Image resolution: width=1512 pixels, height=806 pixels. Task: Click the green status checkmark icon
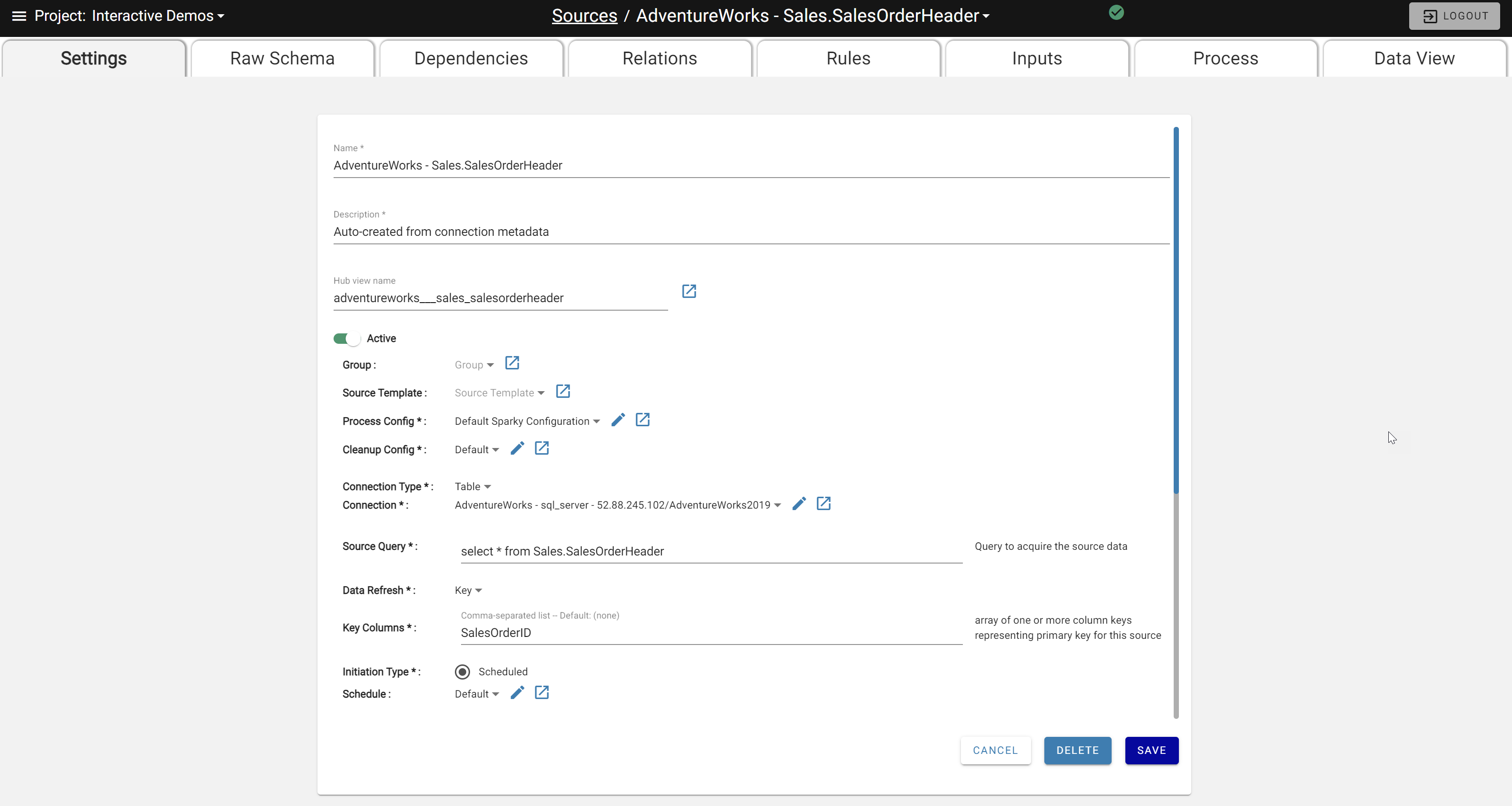1116,13
